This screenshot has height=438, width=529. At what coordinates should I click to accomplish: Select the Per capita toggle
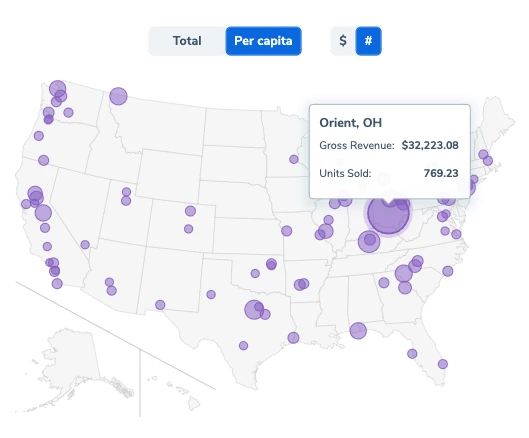pos(263,41)
